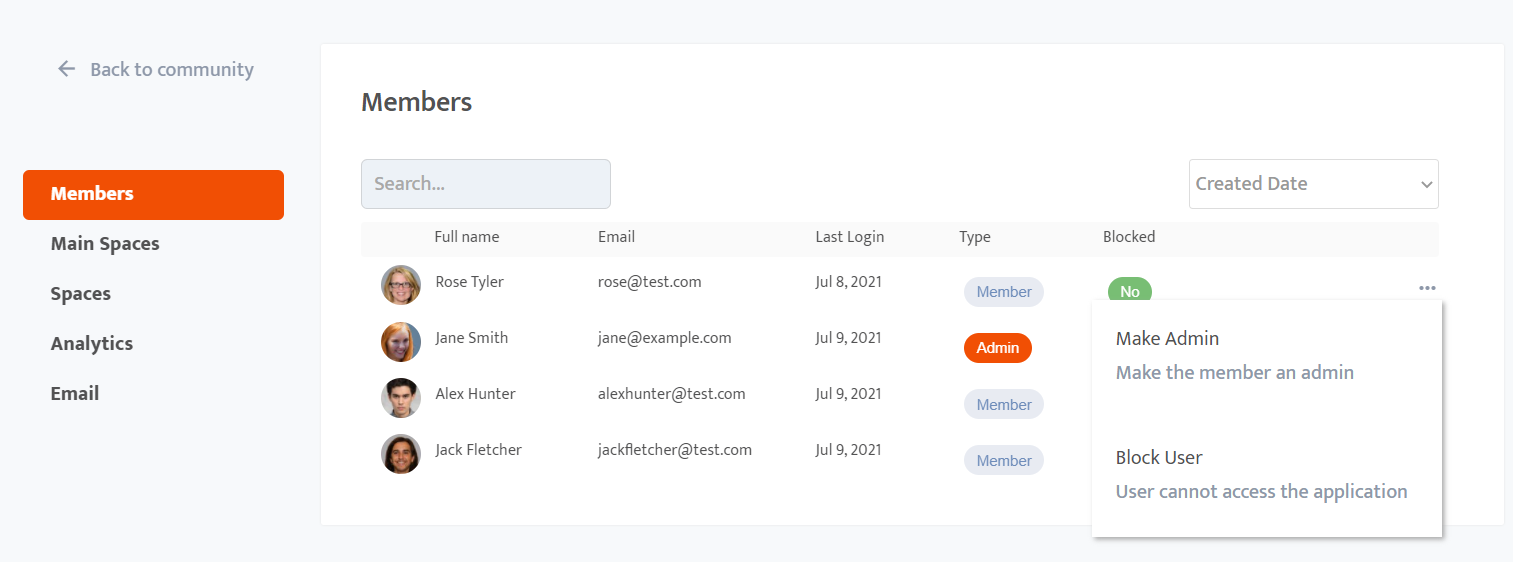Click Rose Tyler's blocked No badge
The width and height of the screenshot is (1513, 562).
tap(1129, 291)
